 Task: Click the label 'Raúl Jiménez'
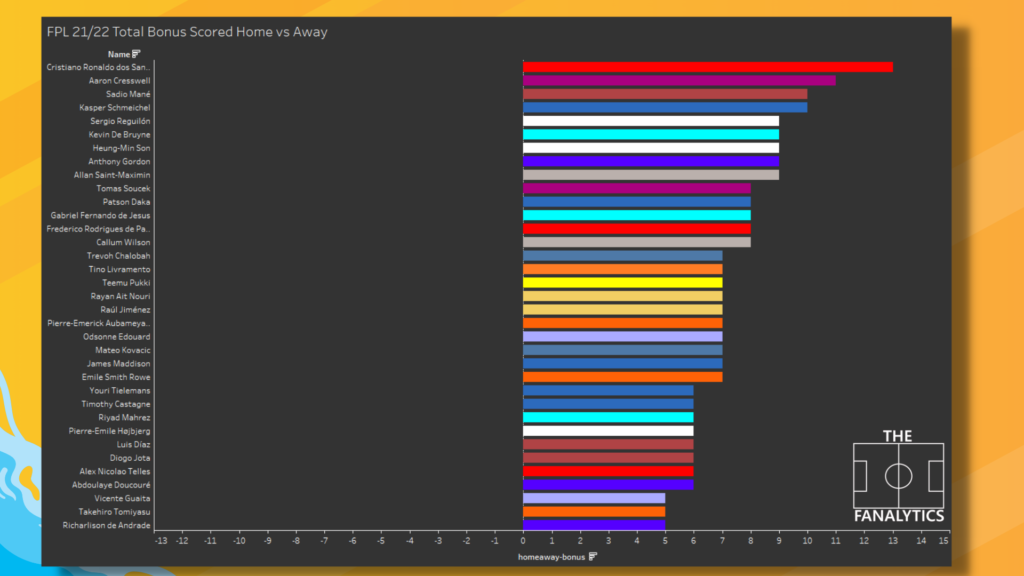pos(125,310)
